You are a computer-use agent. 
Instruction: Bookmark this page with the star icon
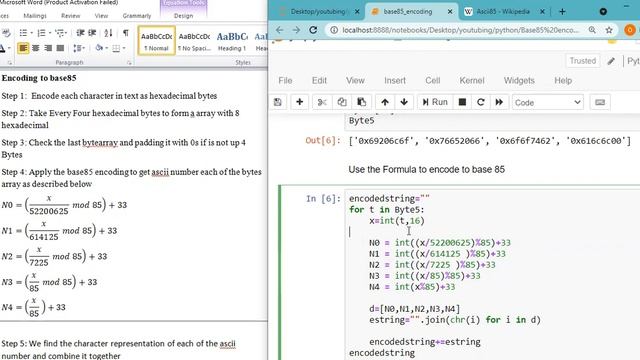609,30
